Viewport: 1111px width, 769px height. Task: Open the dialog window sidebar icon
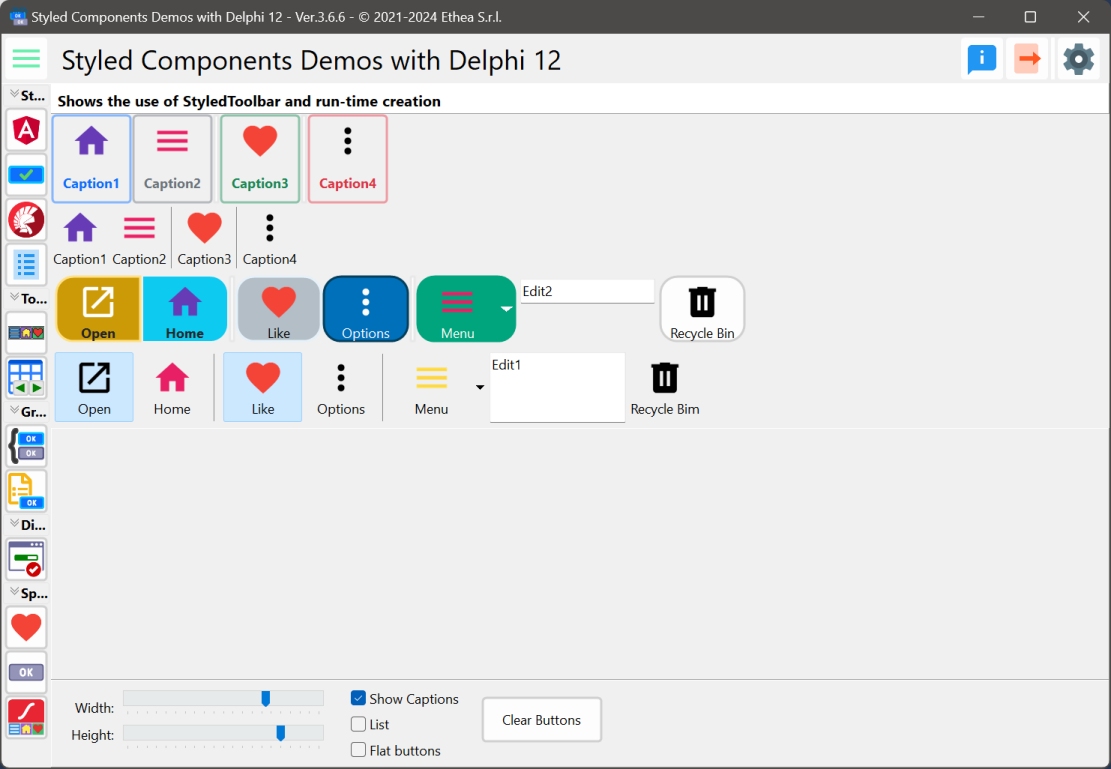26,559
